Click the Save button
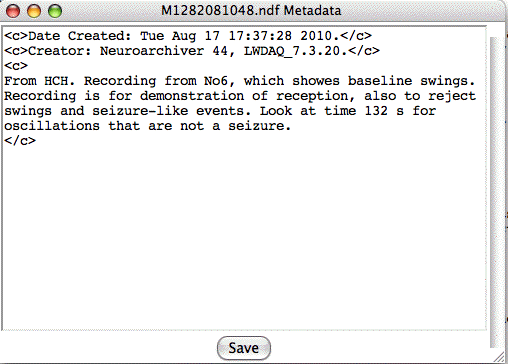Screen dimensions: 508x364 click(244, 348)
